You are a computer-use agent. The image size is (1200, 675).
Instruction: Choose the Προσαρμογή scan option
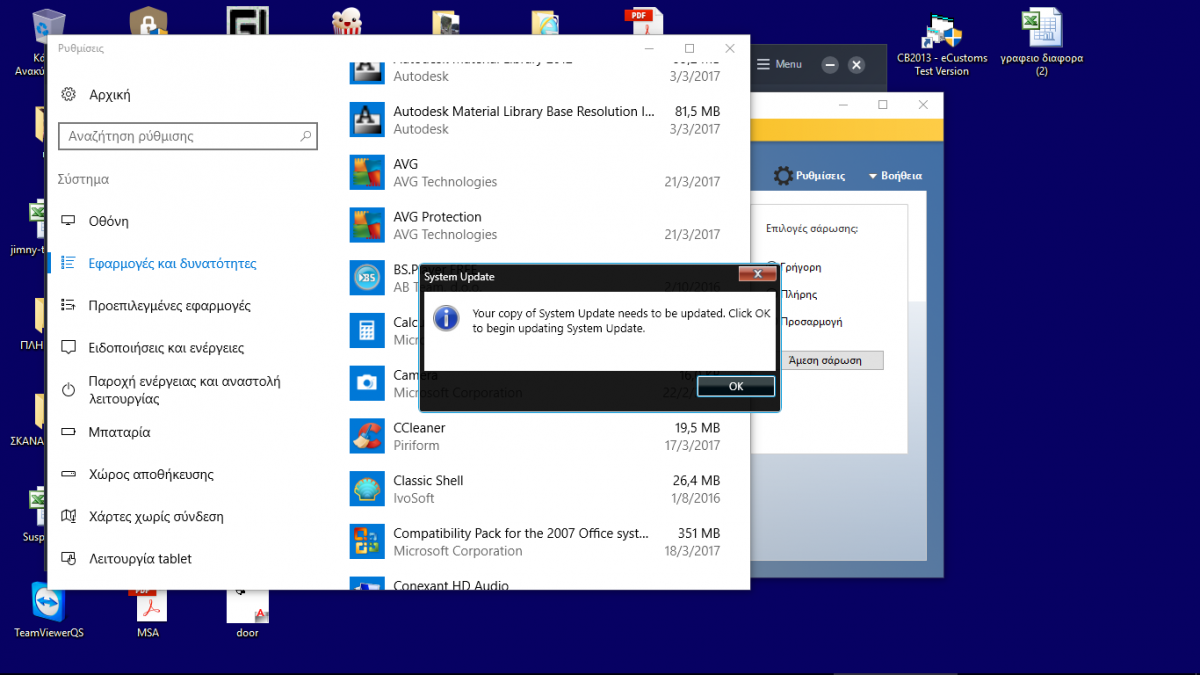click(812, 322)
